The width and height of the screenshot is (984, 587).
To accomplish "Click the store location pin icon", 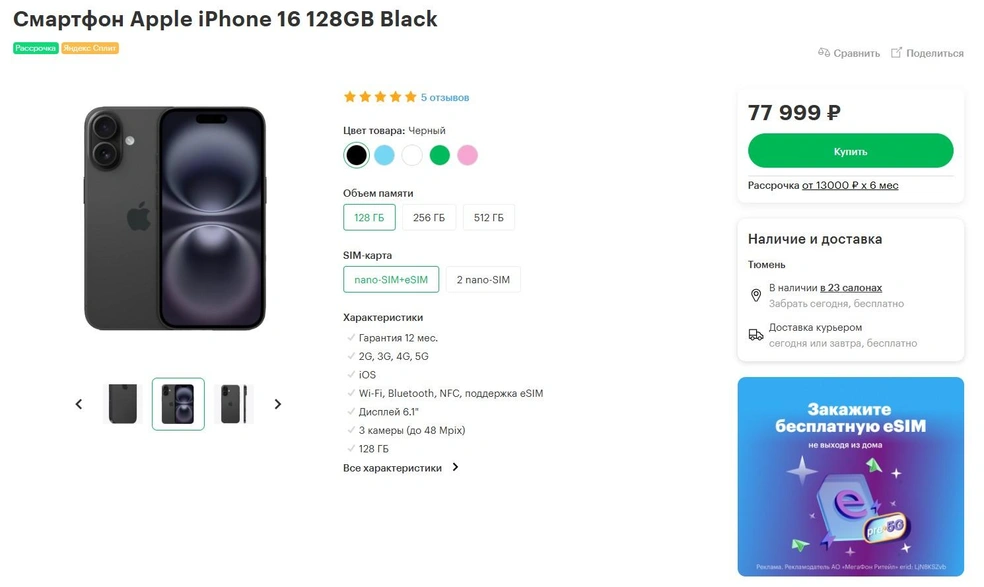I will pyautogui.click(x=756, y=295).
